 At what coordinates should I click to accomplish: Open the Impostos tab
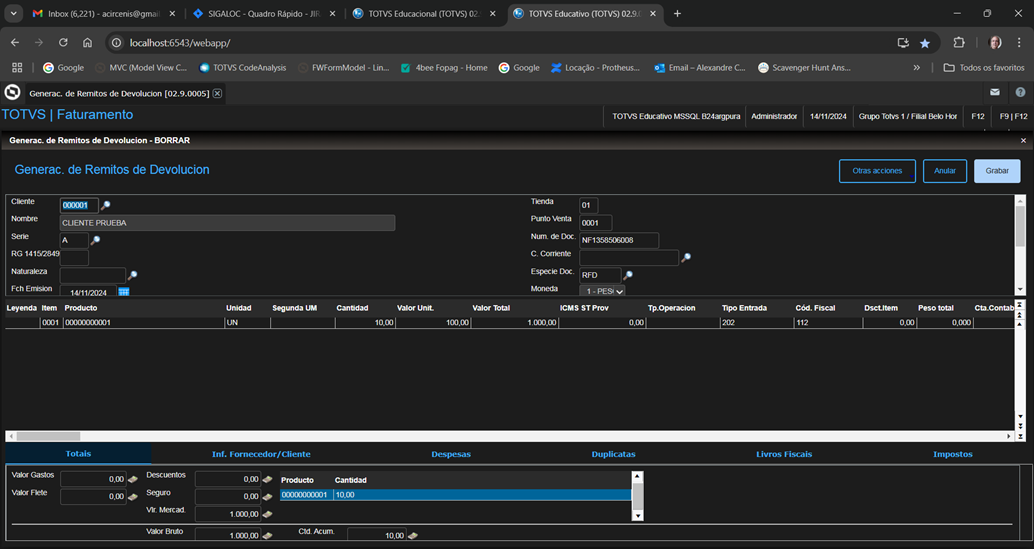tap(952, 454)
